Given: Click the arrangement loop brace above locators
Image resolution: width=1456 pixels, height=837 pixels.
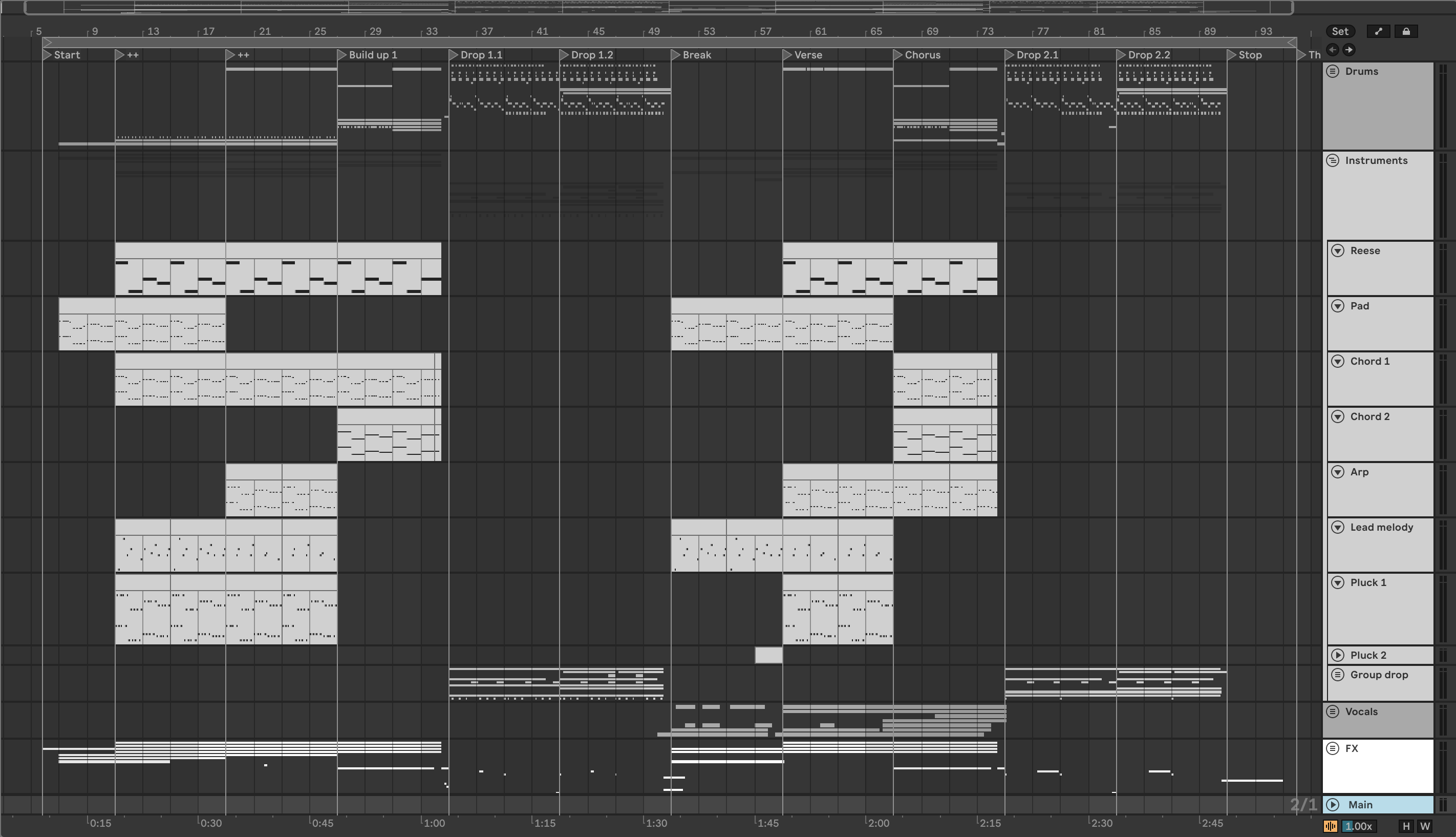Looking at the screenshot, I should coord(669,43).
